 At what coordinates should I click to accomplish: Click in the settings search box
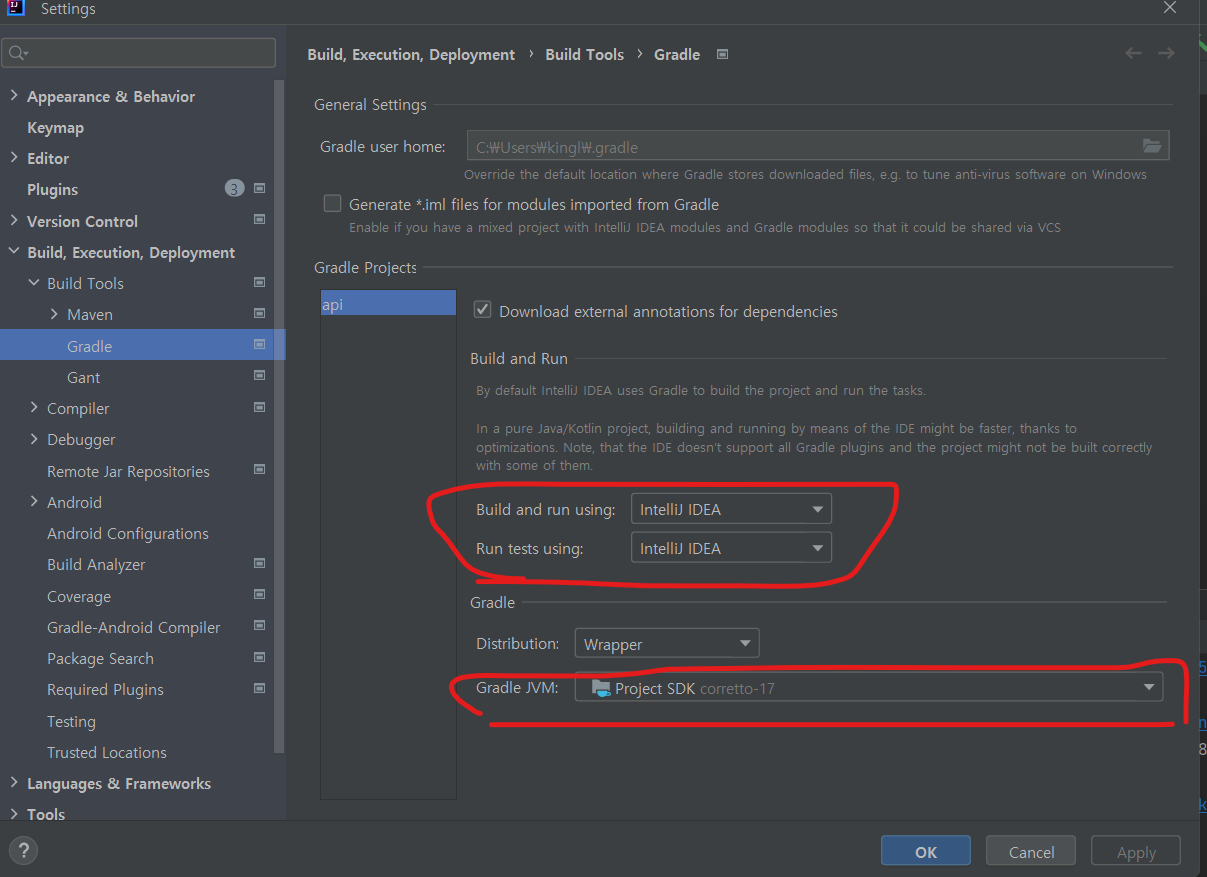pyautogui.click(x=139, y=52)
